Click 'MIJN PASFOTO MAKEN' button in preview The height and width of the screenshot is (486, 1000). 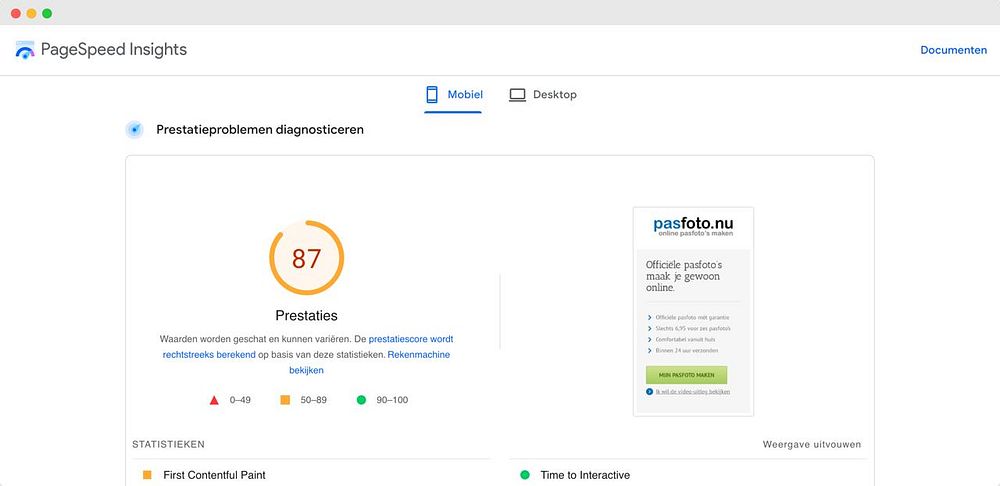686,375
